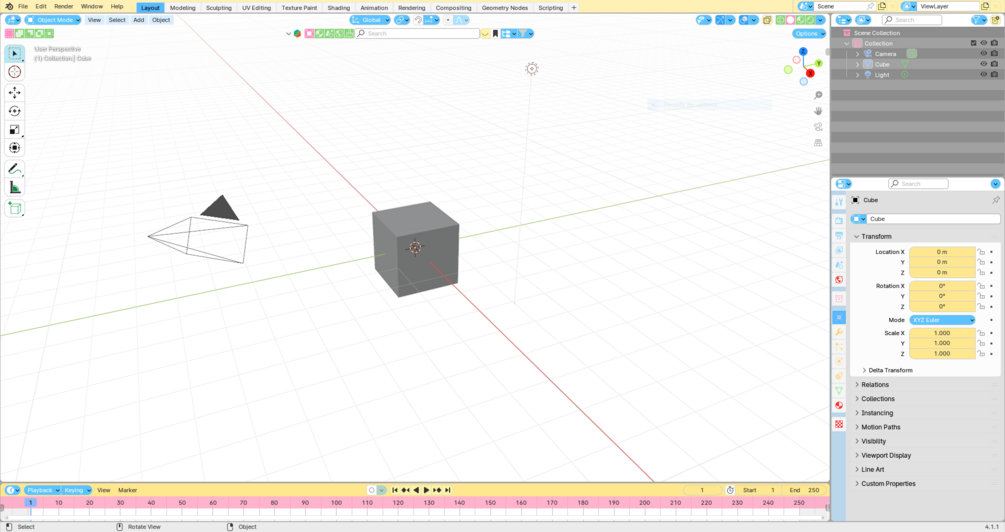Hide the Light in viewport via eye icon
The height and width of the screenshot is (532, 1005).
(984, 74)
